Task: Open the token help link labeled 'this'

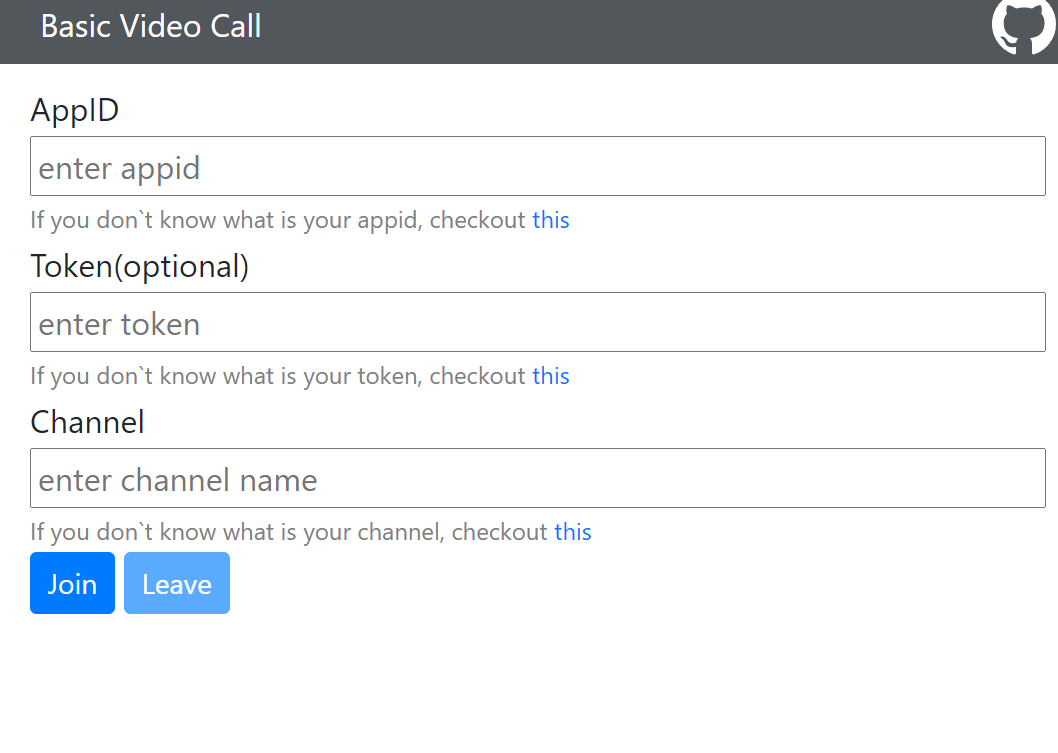Action: click(551, 376)
